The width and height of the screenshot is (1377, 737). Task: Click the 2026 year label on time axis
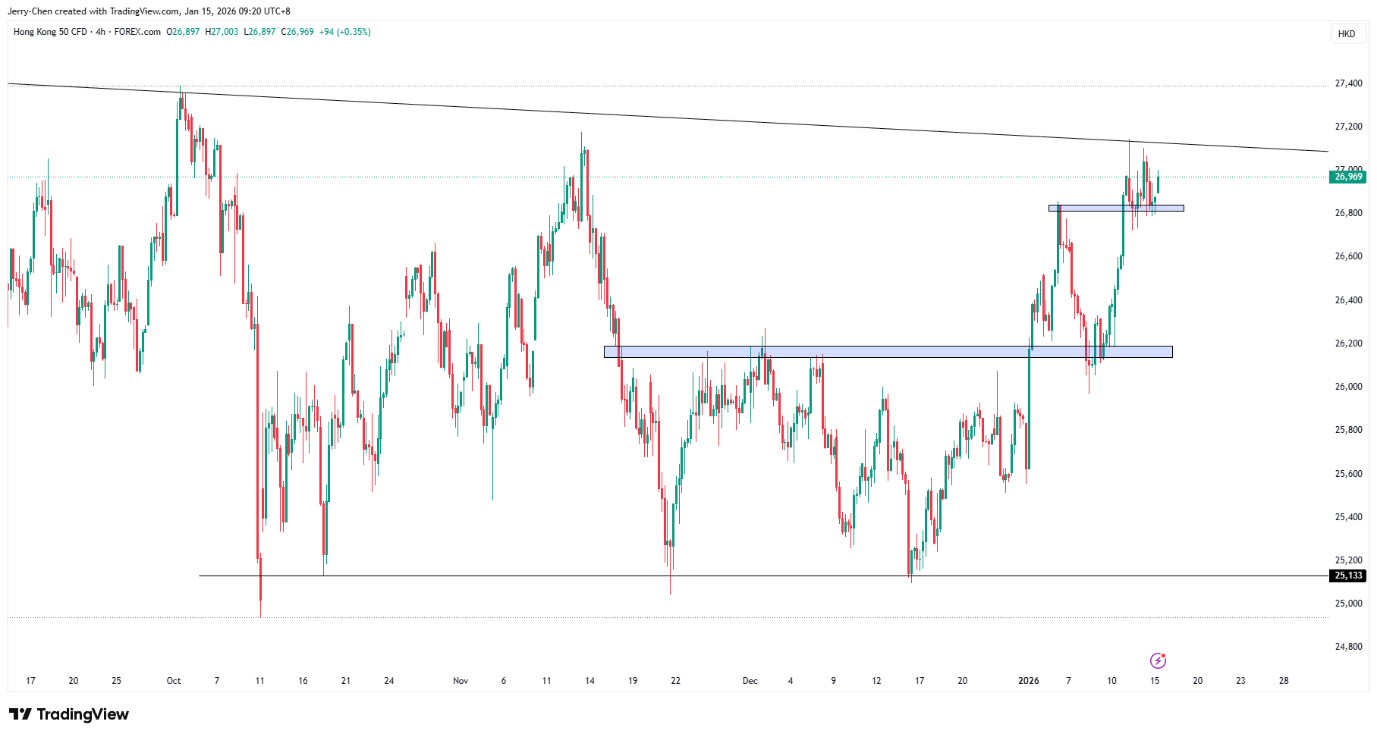[1030, 681]
